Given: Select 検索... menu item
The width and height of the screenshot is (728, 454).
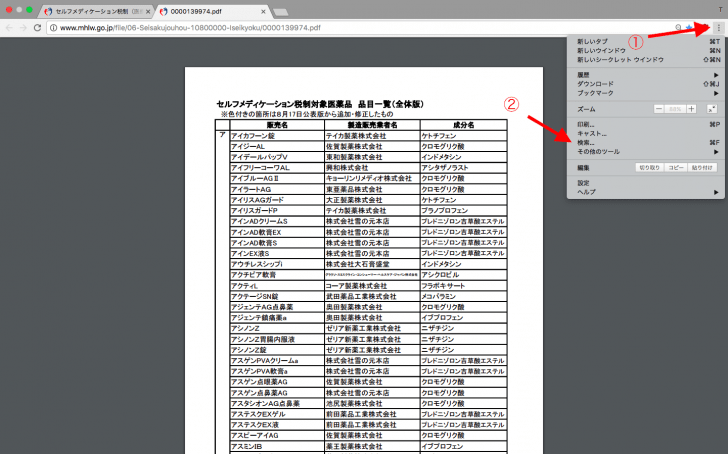Looking at the screenshot, I should coord(645,143).
